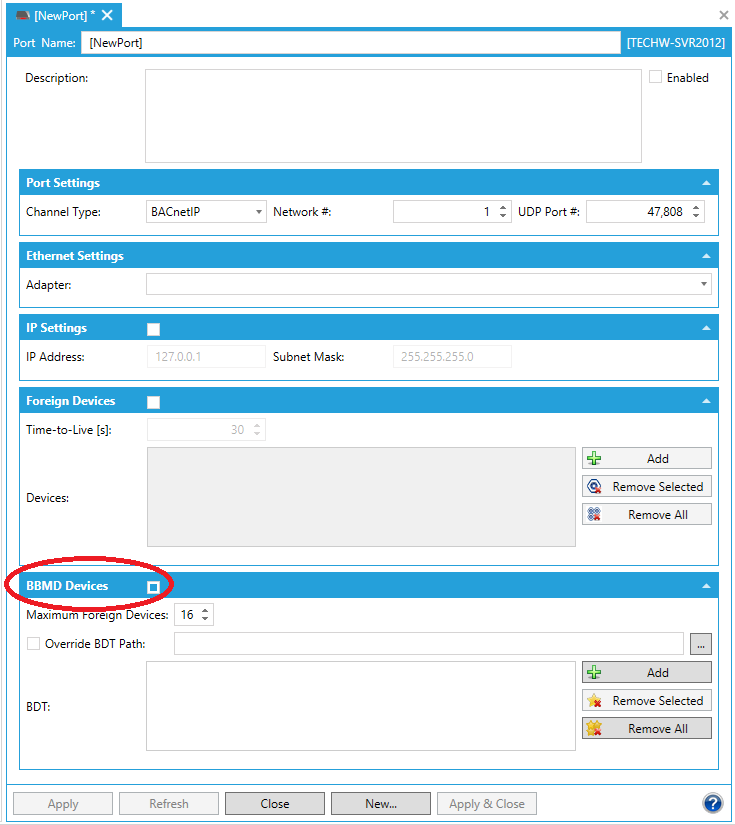This screenshot has height=825, width=735.
Task: Enable the port with the Enabled checkbox
Action: (x=656, y=77)
